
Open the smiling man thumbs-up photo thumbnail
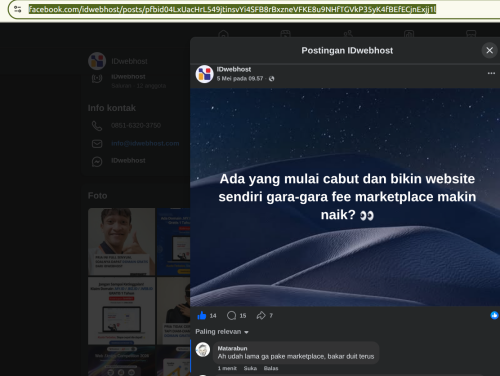tap(122, 242)
